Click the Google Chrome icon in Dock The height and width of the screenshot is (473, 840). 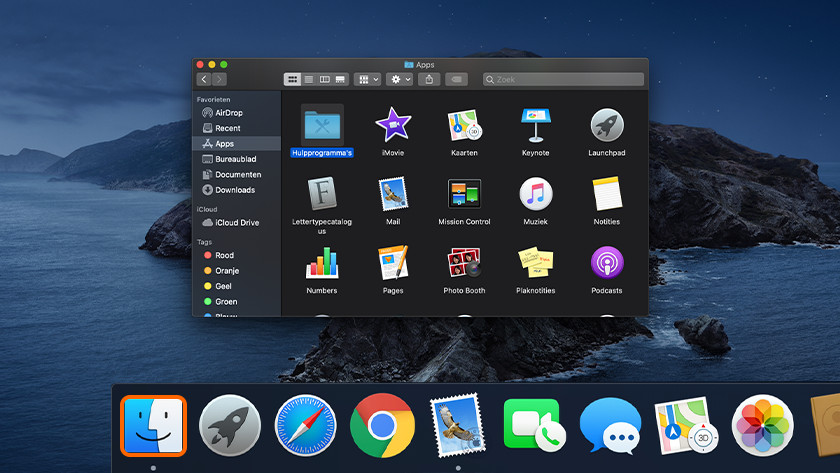pyautogui.click(x=382, y=425)
